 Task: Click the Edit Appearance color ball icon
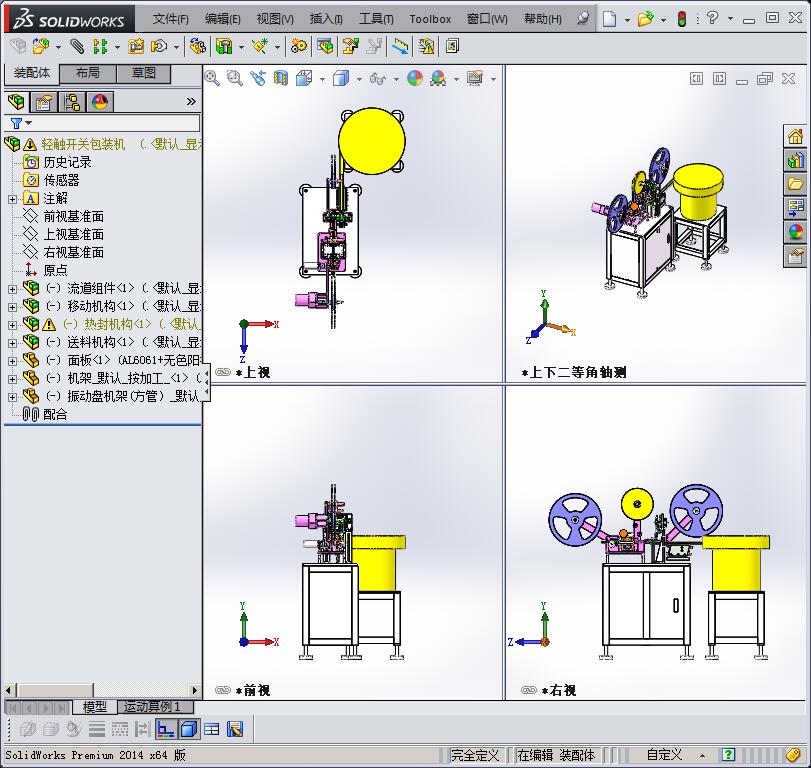click(x=415, y=79)
